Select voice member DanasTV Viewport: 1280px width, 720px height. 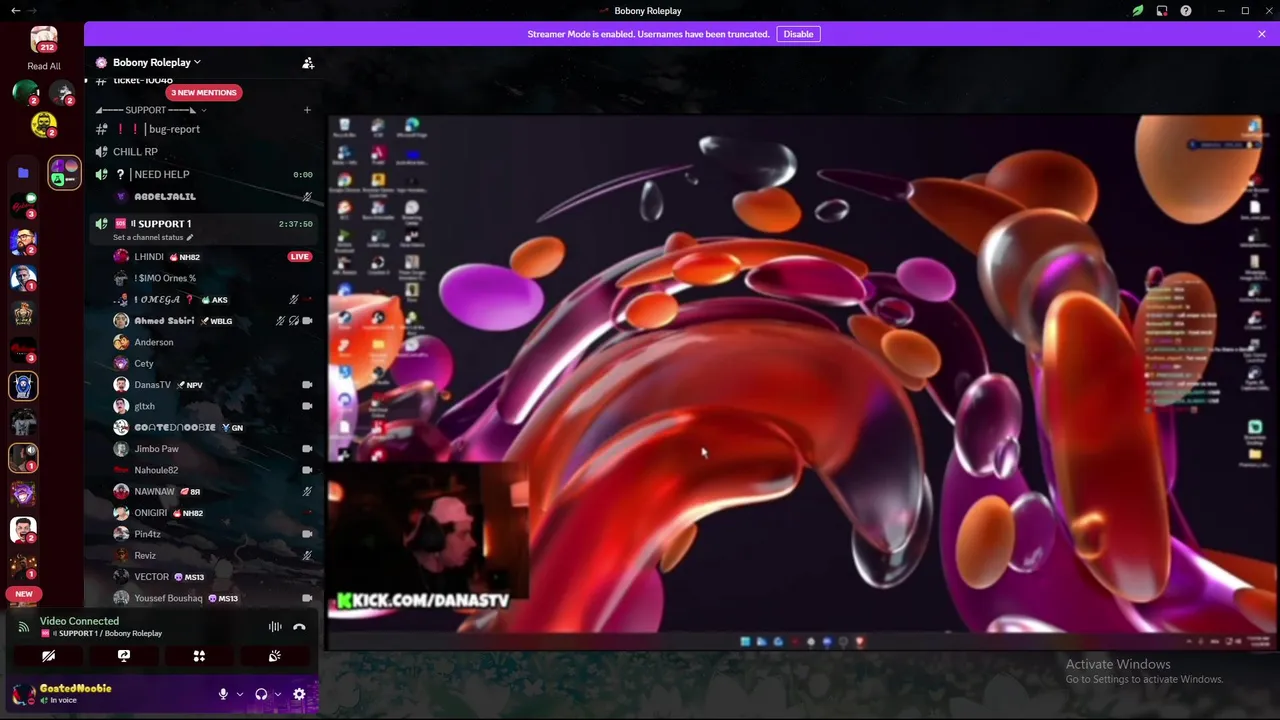[x=212, y=385]
